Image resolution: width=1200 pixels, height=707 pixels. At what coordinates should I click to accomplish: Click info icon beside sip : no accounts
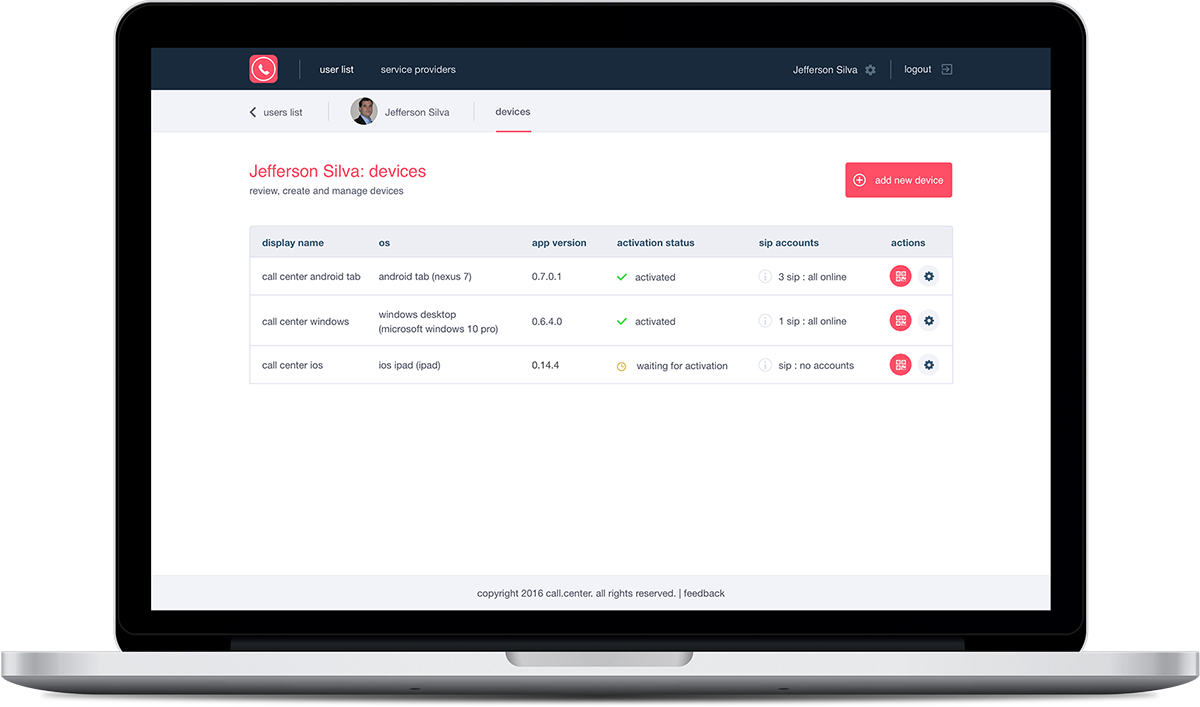(x=765, y=365)
